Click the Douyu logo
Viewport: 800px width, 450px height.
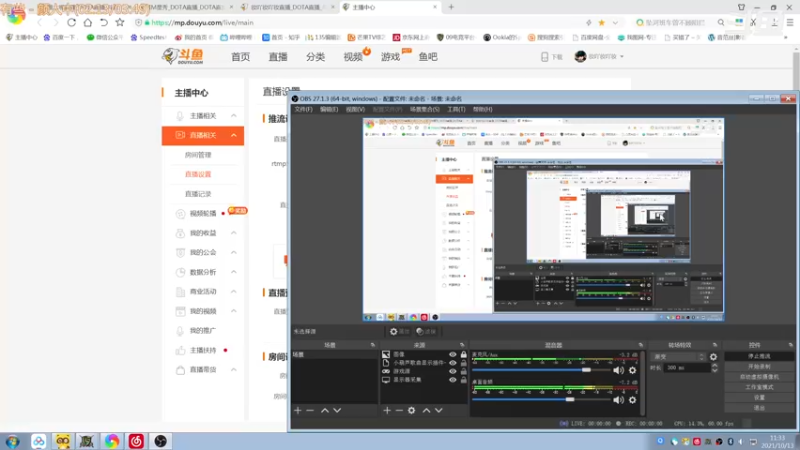point(183,56)
